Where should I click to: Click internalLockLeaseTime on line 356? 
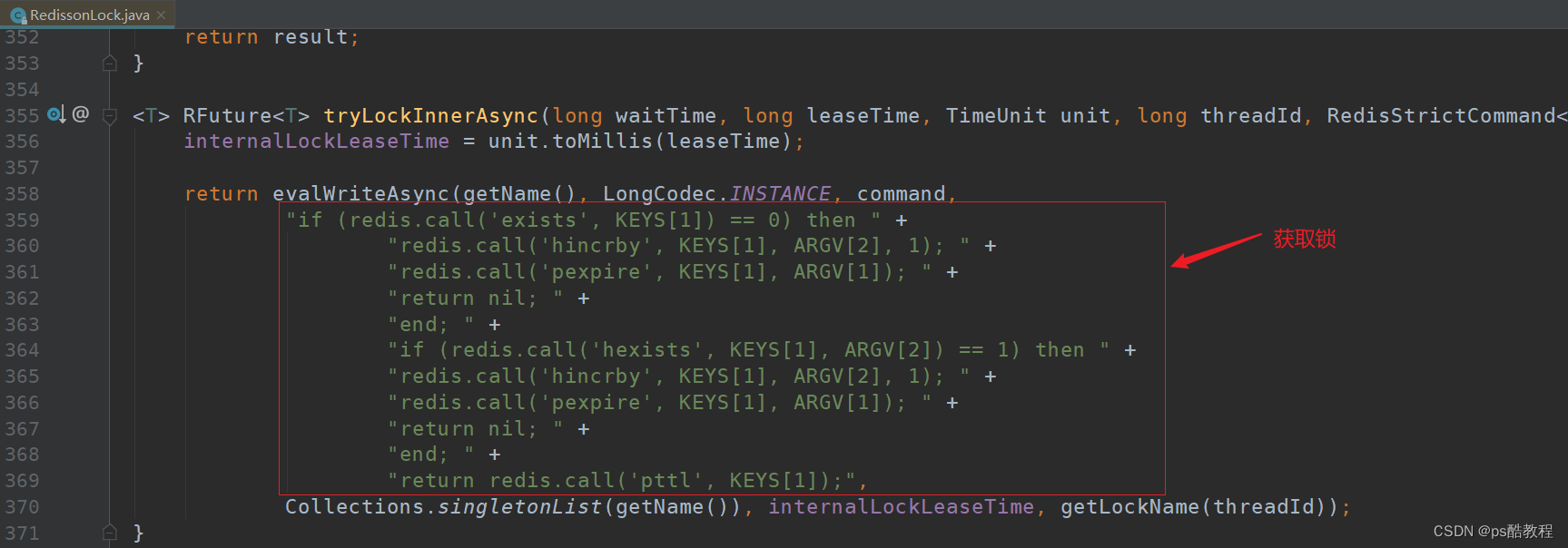click(x=317, y=142)
